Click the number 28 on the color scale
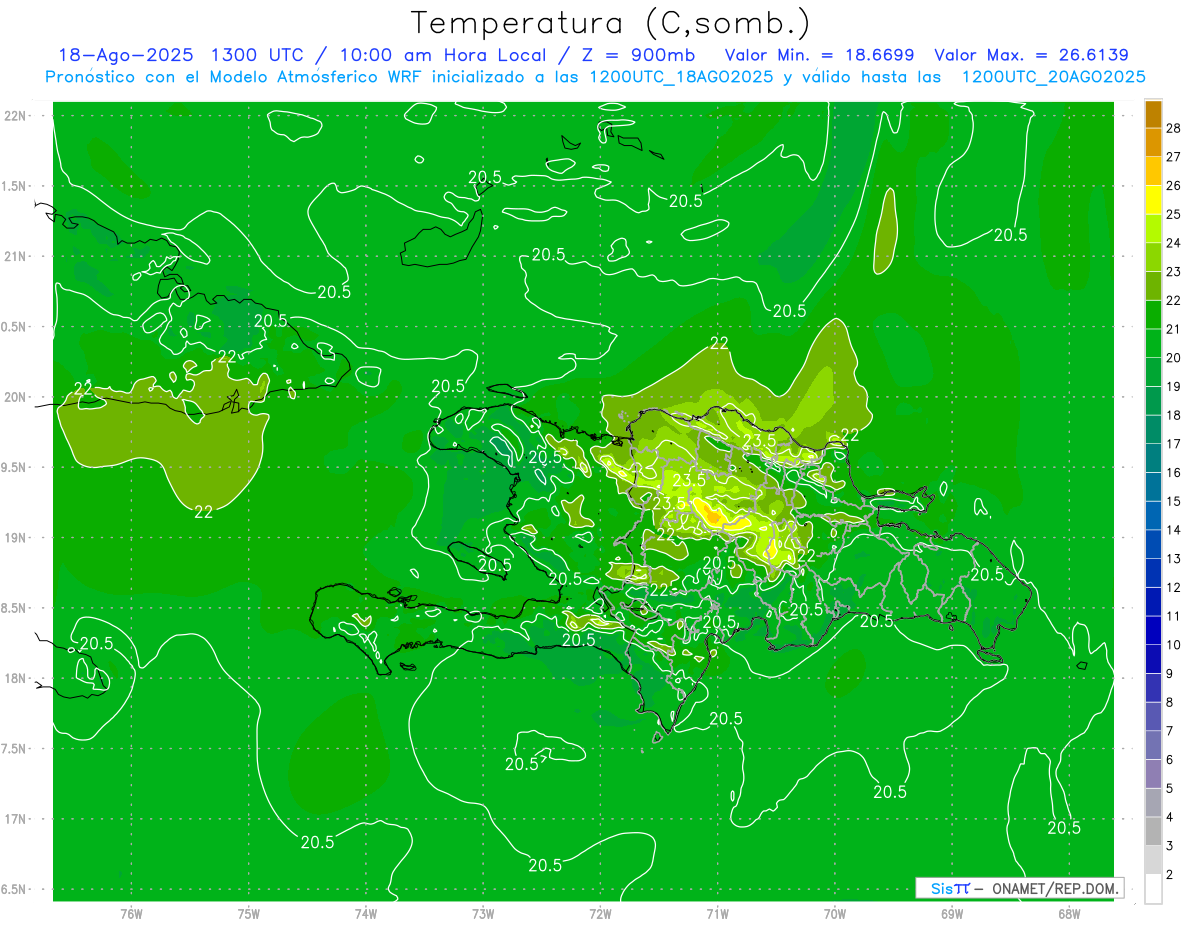This screenshot has height=927, width=1200. pos(1173,128)
